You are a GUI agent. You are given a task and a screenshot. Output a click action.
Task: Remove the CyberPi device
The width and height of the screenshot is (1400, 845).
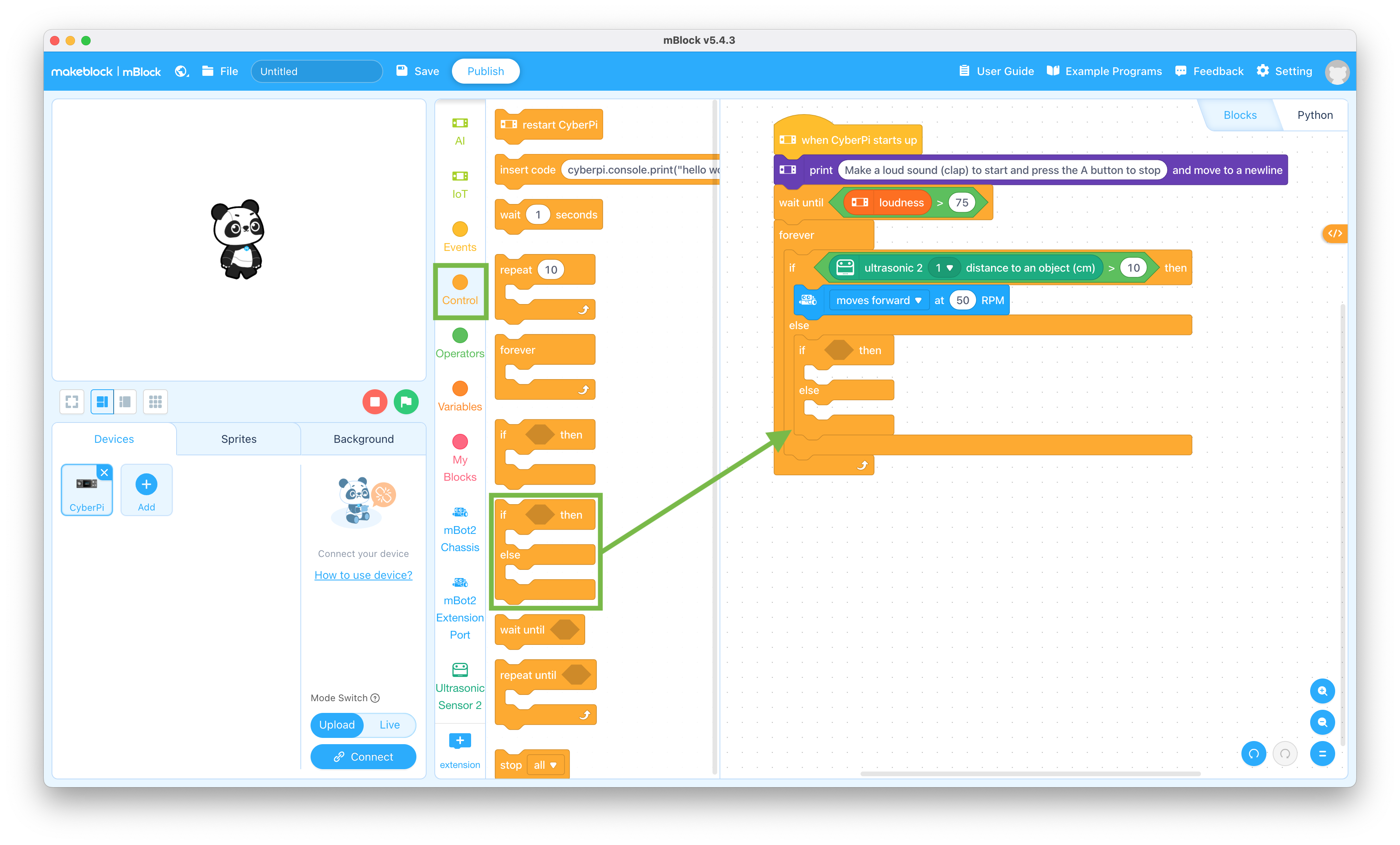point(105,472)
